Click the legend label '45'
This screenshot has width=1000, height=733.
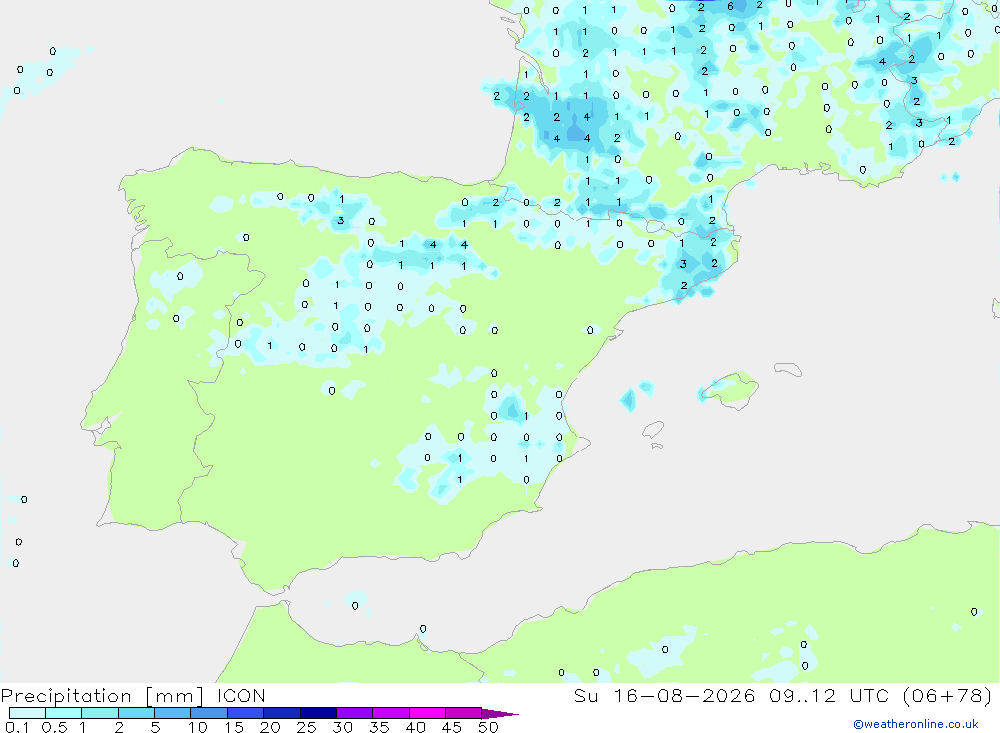(452, 727)
